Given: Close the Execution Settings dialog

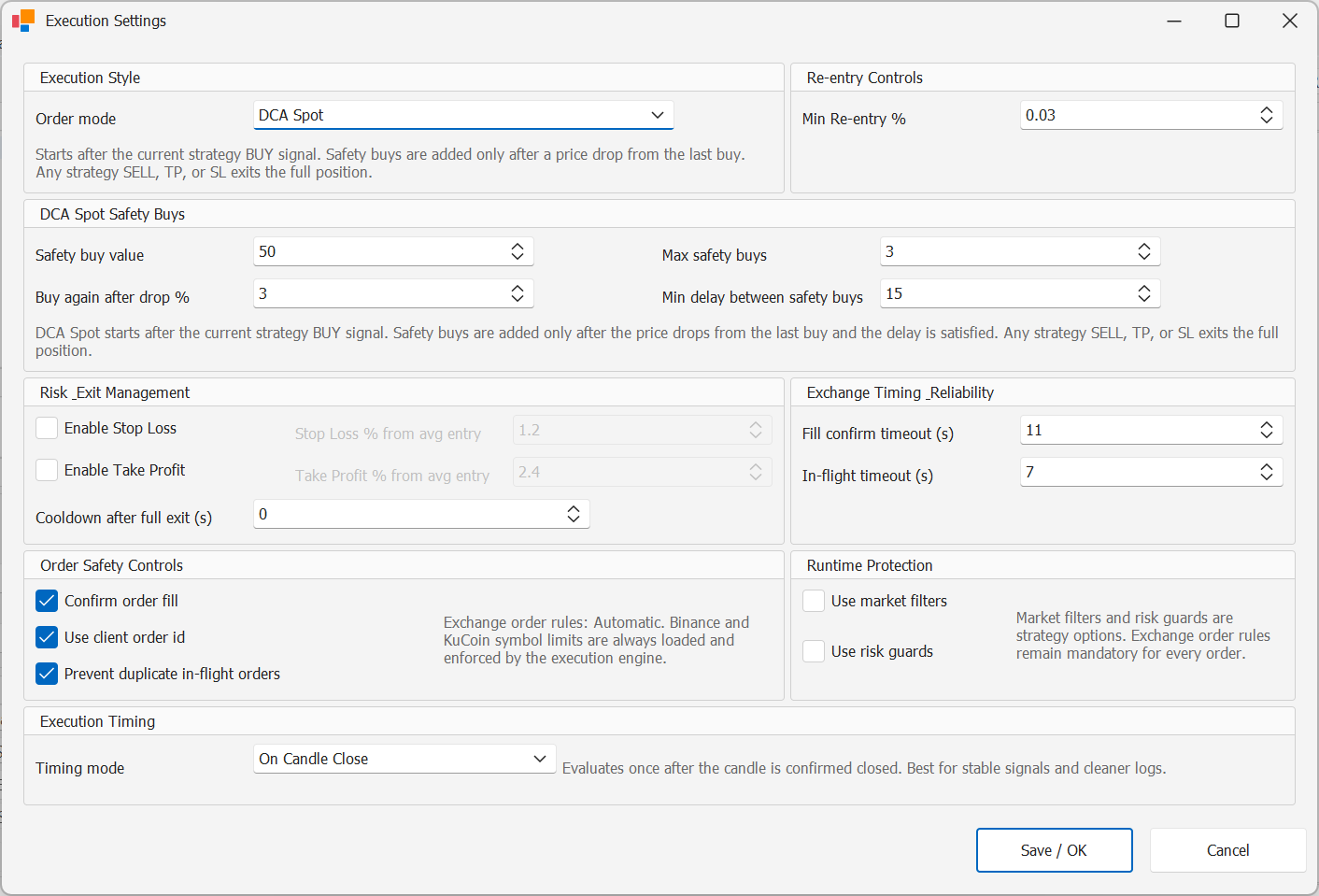Looking at the screenshot, I should [1290, 21].
